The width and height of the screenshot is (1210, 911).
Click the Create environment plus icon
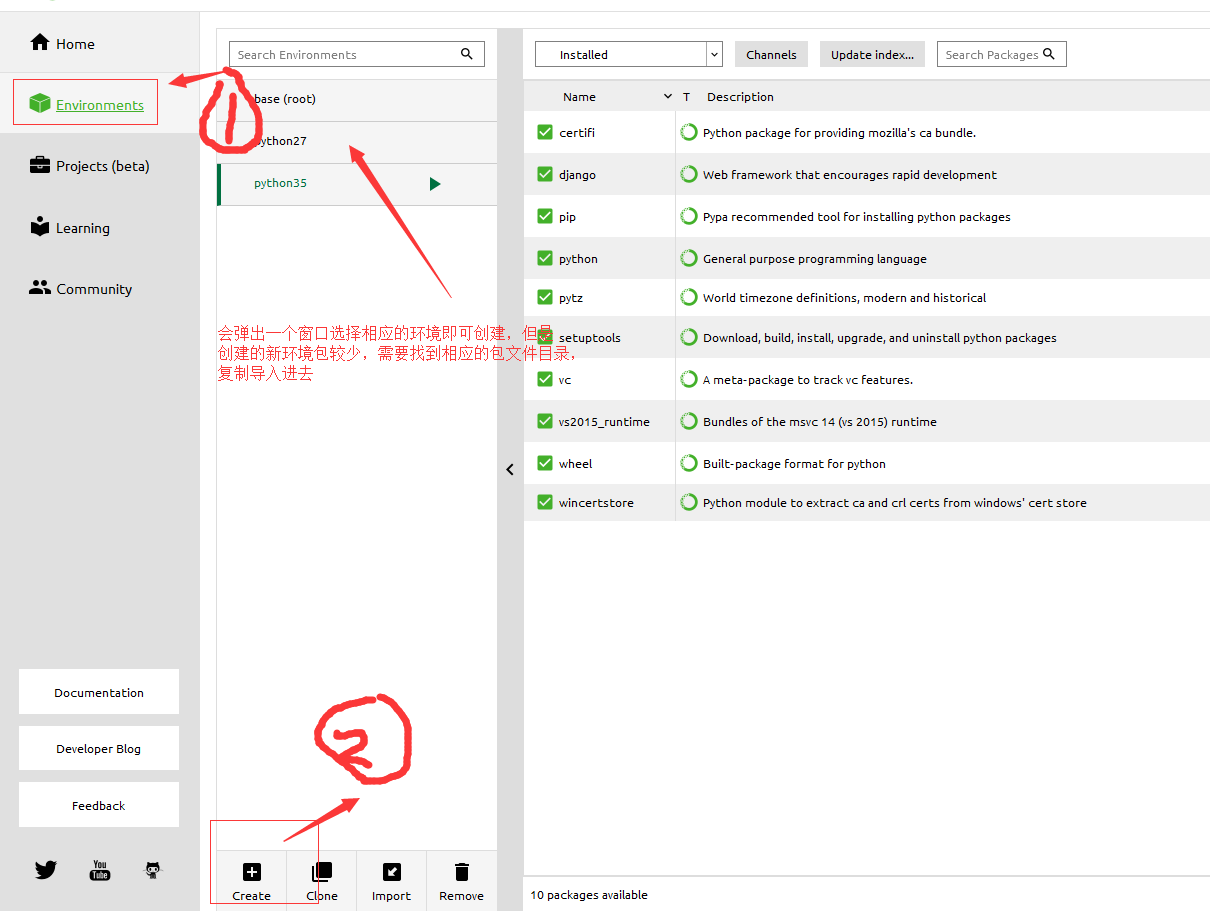[252, 872]
